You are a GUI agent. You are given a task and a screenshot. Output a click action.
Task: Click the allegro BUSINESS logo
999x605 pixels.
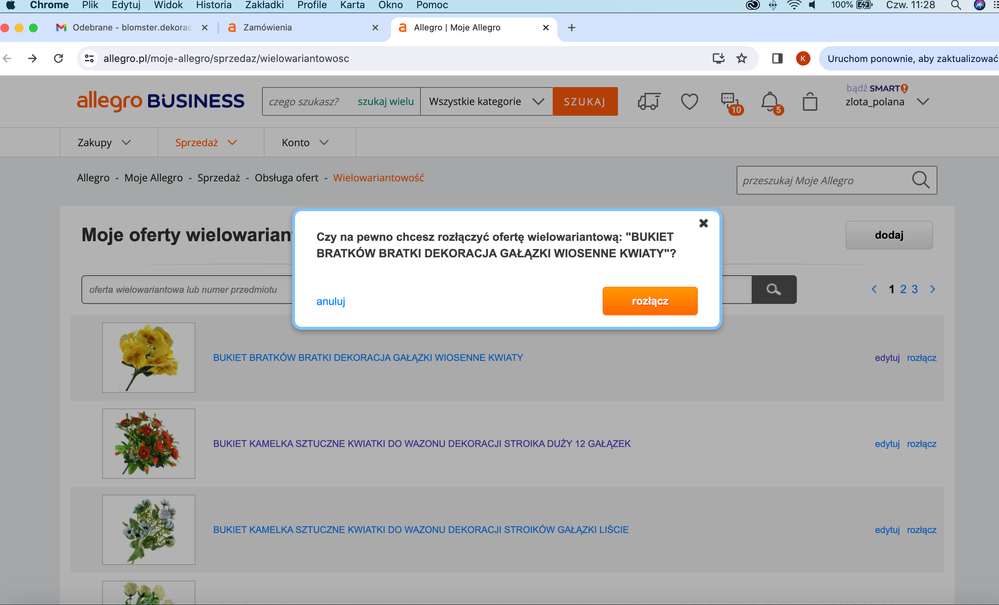click(x=161, y=101)
